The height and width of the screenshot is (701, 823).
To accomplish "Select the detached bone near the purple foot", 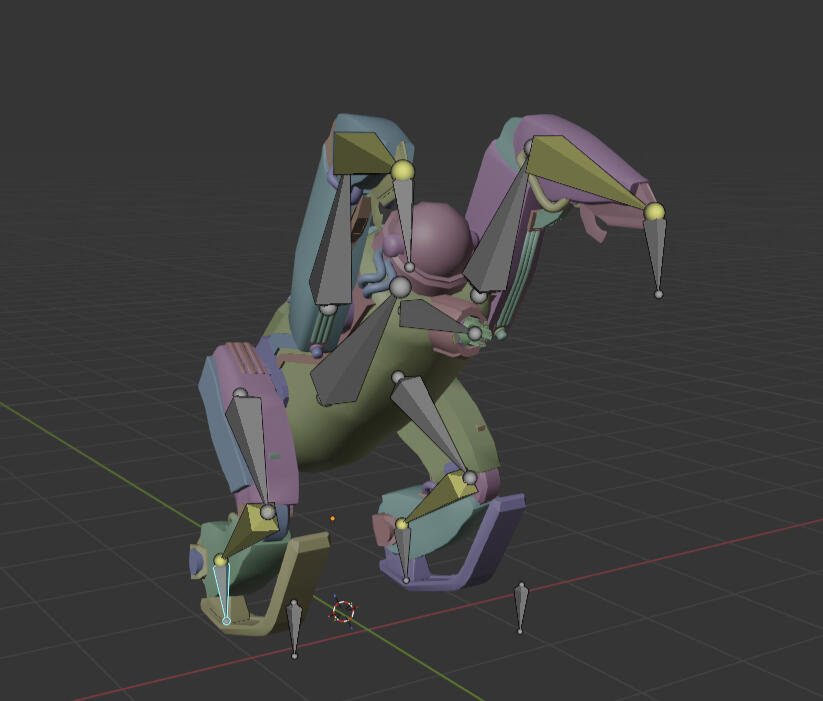I will point(521,608).
